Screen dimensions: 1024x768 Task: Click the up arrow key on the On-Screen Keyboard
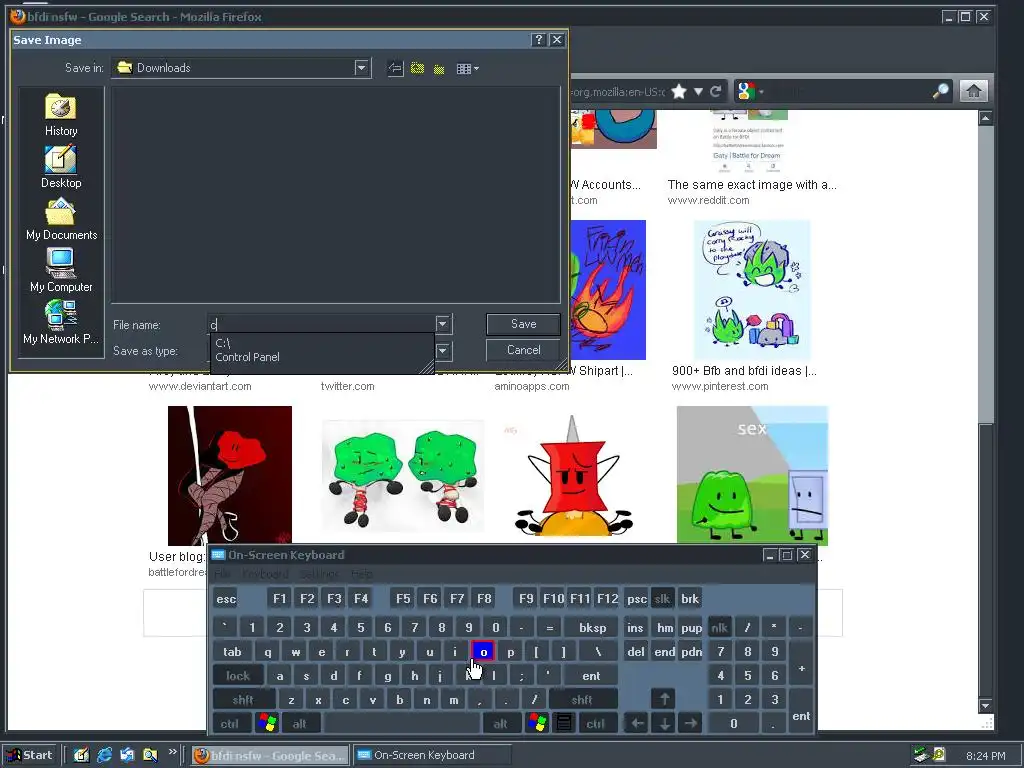(664, 699)
